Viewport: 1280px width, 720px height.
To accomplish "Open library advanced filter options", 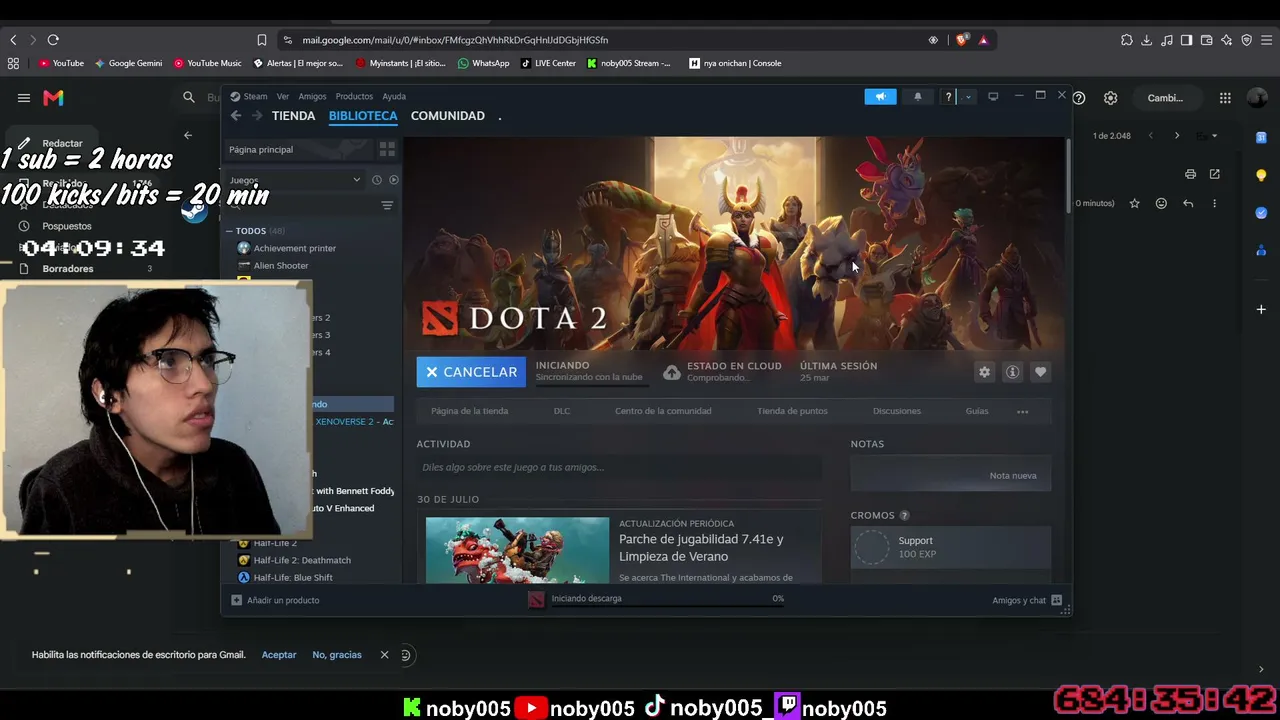I will 387,206.
